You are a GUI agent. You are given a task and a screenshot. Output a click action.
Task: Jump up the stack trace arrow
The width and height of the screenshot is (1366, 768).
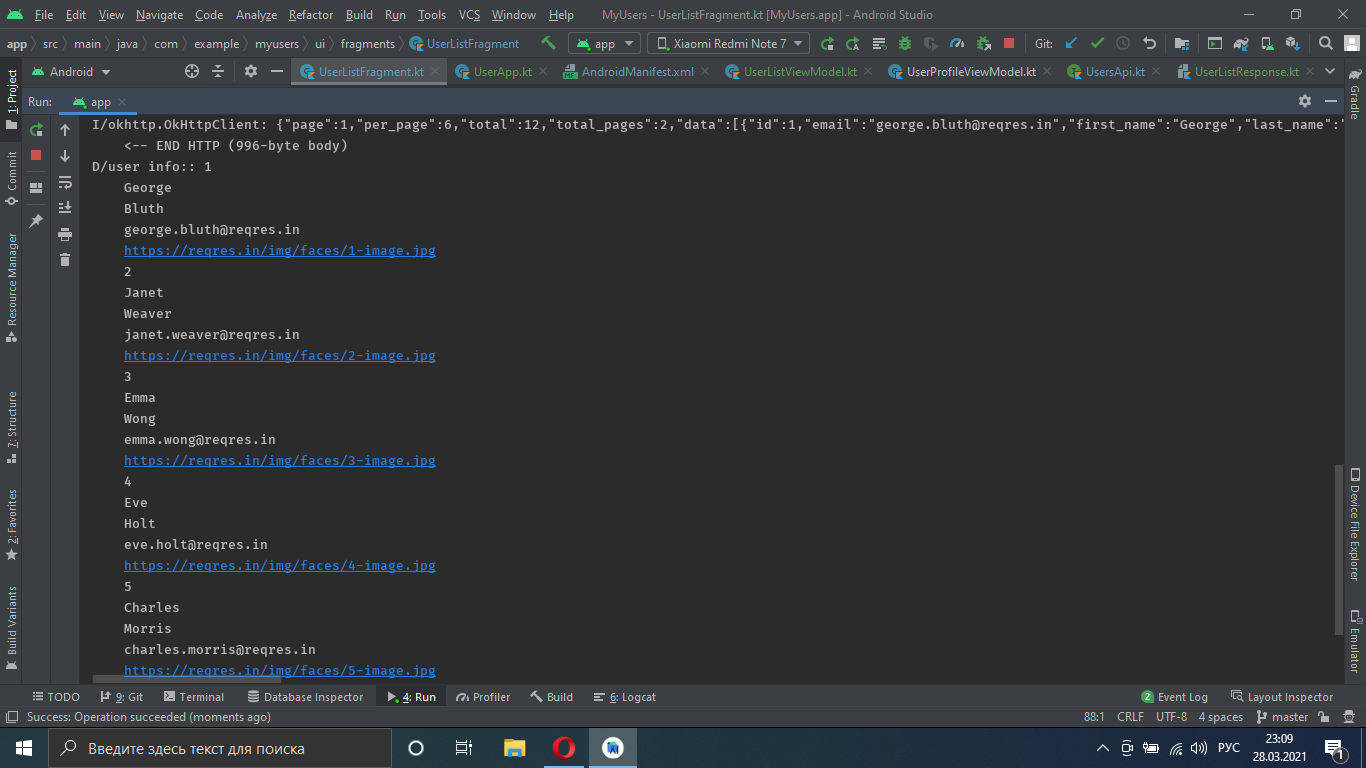(65, 130)
